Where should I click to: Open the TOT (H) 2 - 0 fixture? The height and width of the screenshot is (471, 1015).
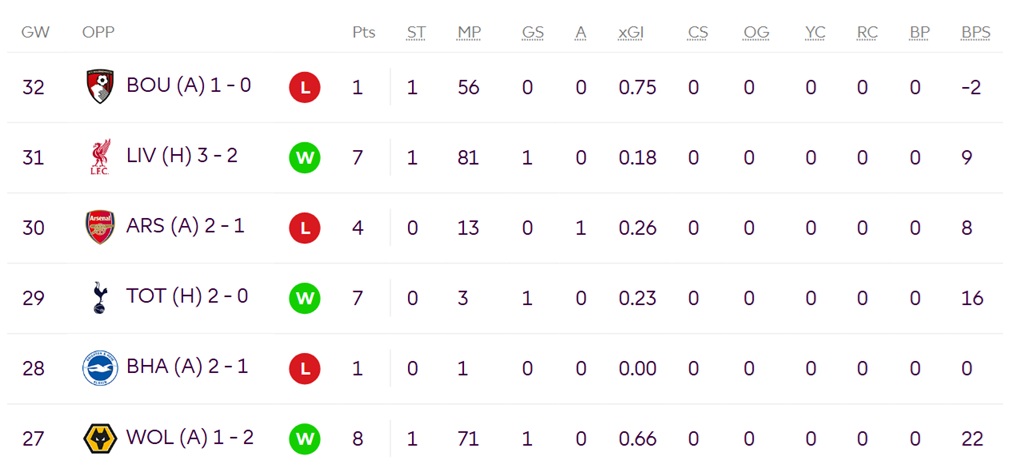click(188, 296)
